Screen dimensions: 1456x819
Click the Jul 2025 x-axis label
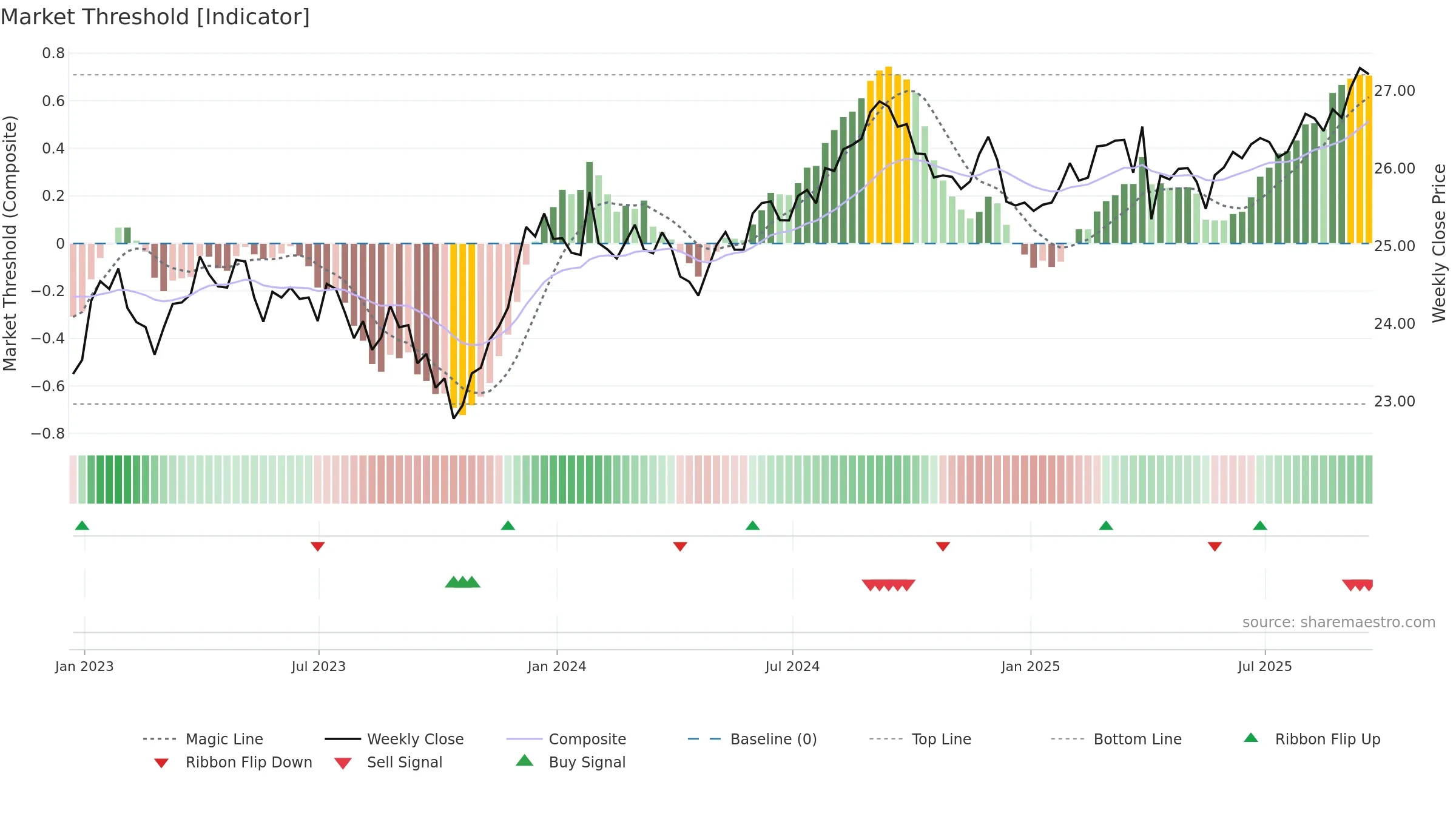pos(1265,666)
